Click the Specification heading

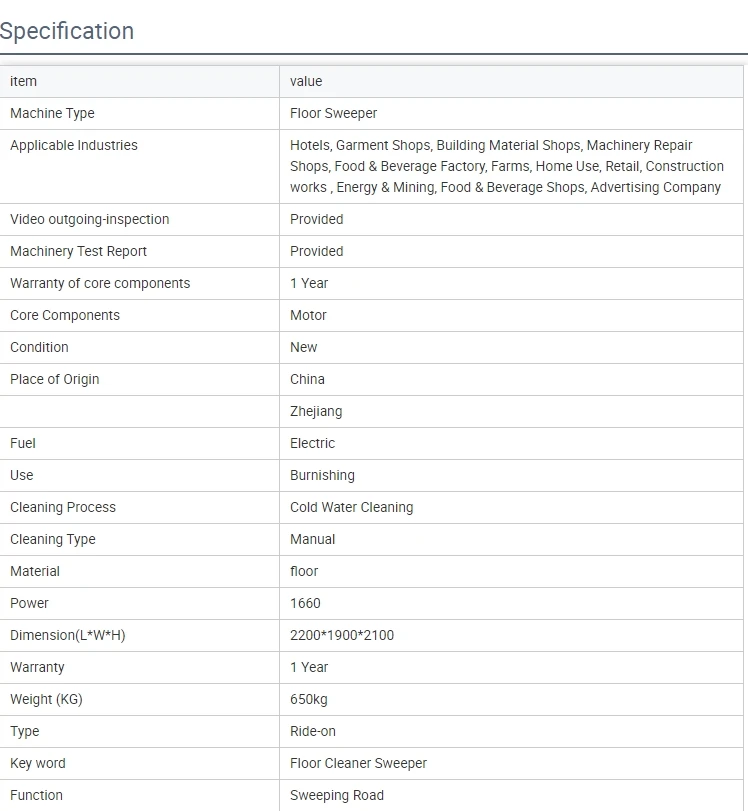tap(67, 31)
